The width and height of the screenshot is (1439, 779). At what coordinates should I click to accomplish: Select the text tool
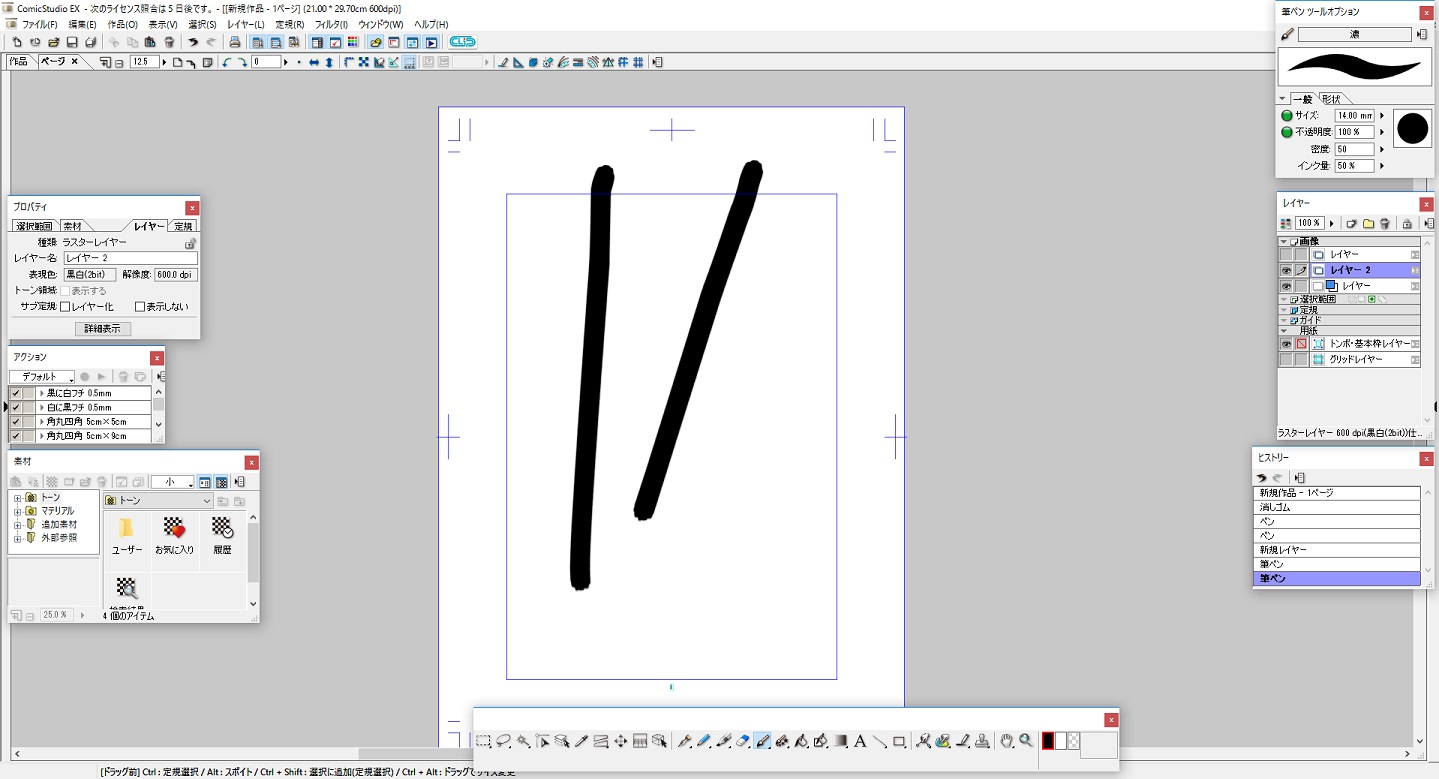point(860,741)
